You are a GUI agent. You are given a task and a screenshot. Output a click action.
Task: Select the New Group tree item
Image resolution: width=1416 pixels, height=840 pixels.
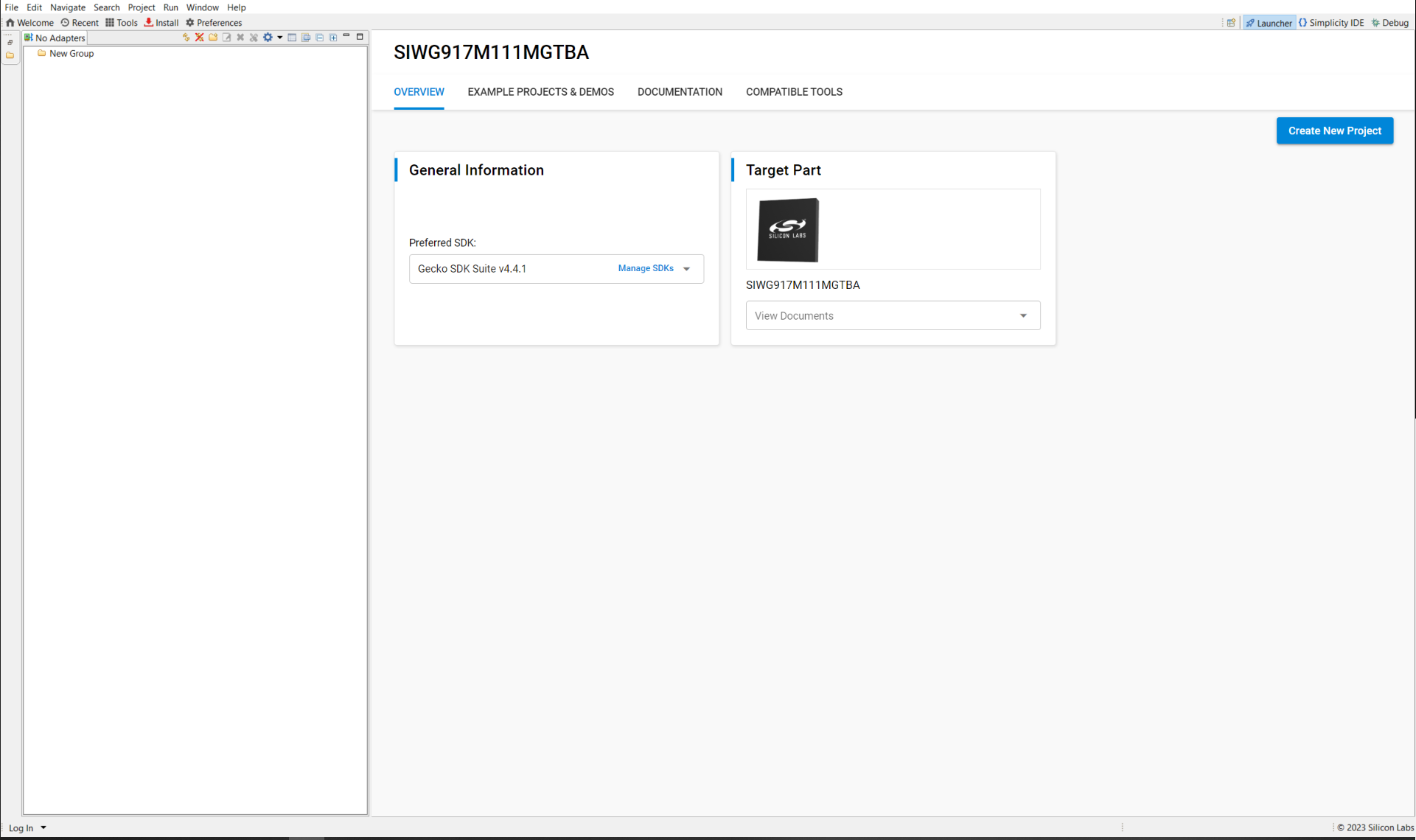click(x=72, y=54)
